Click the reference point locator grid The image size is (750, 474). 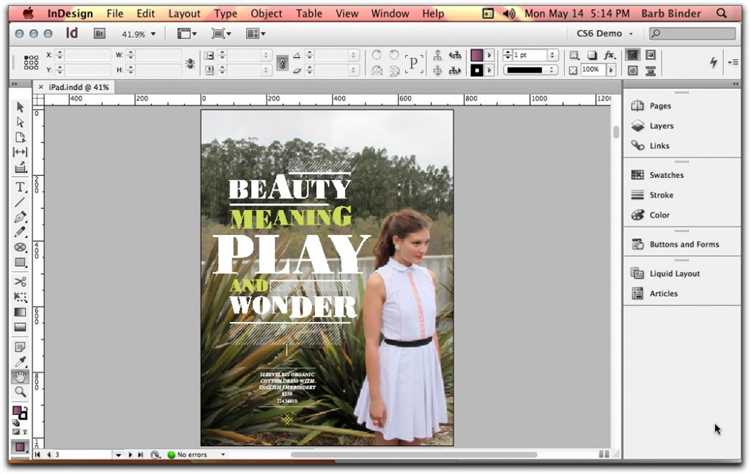point(31,62)
